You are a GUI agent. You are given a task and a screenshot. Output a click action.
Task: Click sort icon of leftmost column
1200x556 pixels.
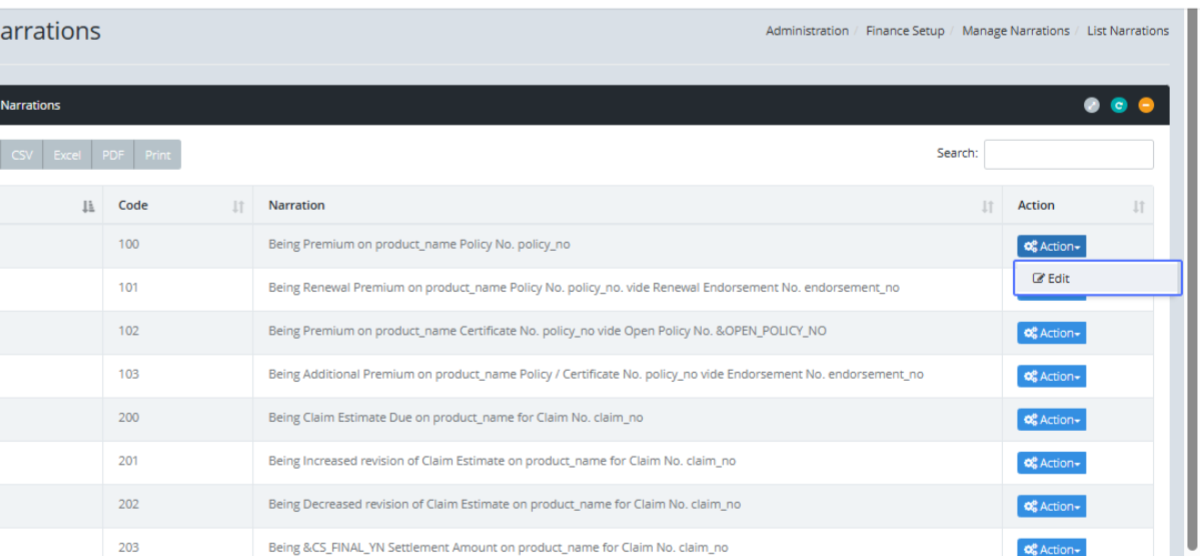[88, 206]
